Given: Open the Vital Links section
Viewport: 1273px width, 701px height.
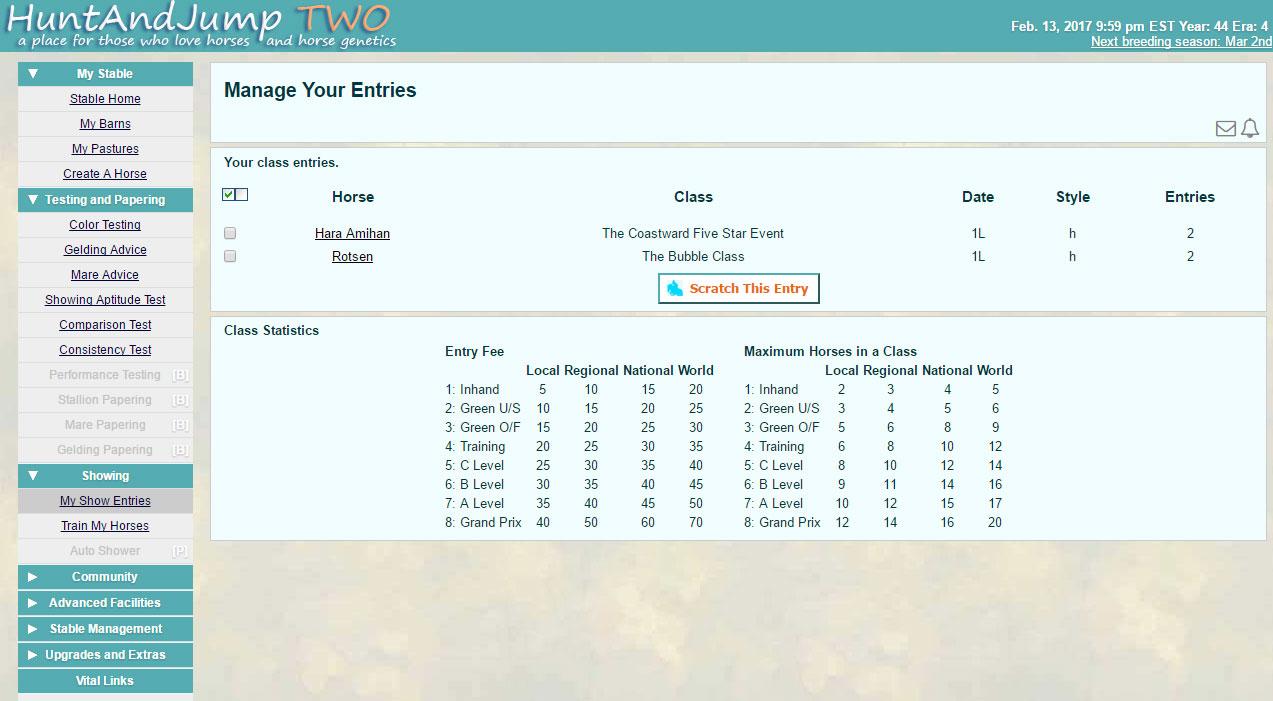Looking at the screenshot, I should (x=105, y=681).
